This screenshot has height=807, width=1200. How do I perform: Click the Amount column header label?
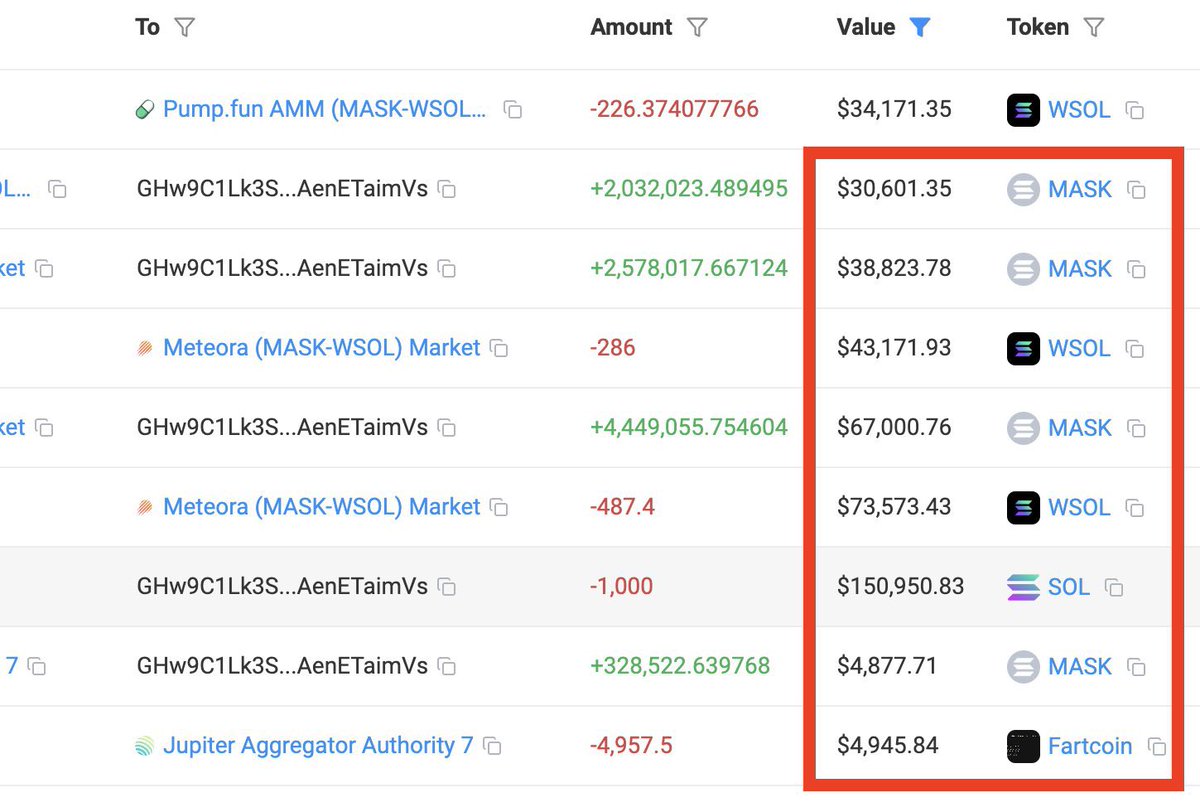click(633, 27)
